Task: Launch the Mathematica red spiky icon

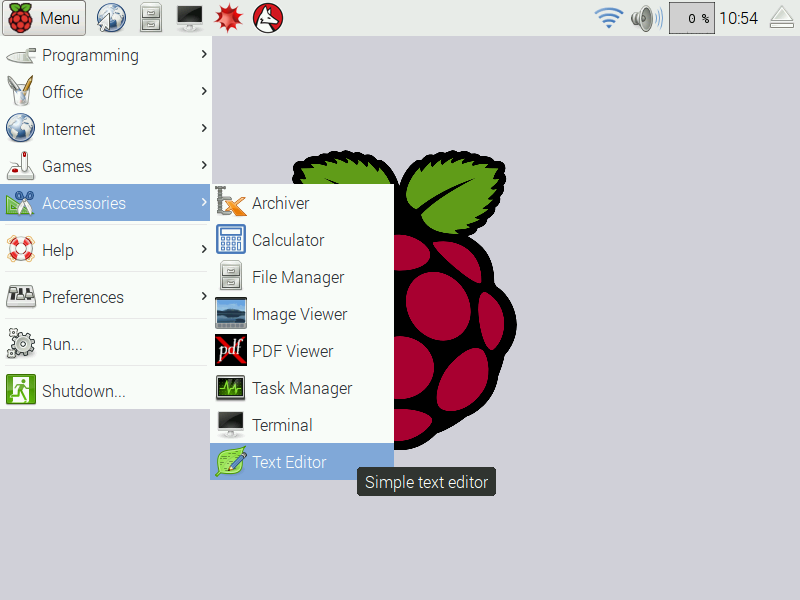Action: 228,18
